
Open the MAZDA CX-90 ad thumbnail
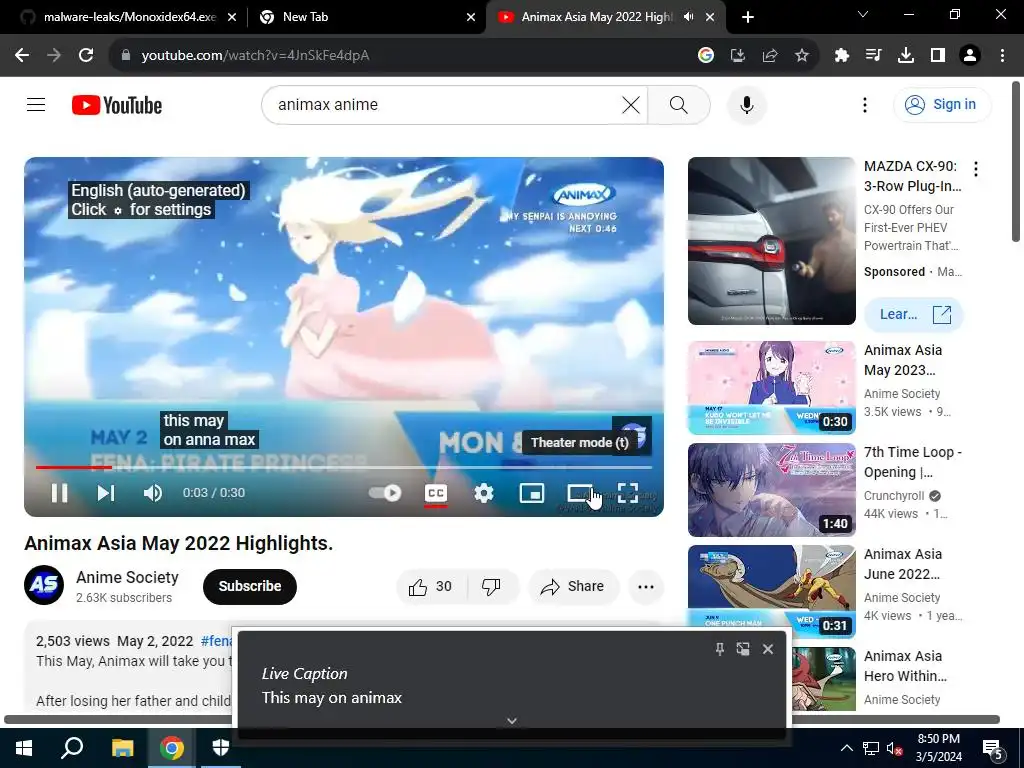coord(771,241)
